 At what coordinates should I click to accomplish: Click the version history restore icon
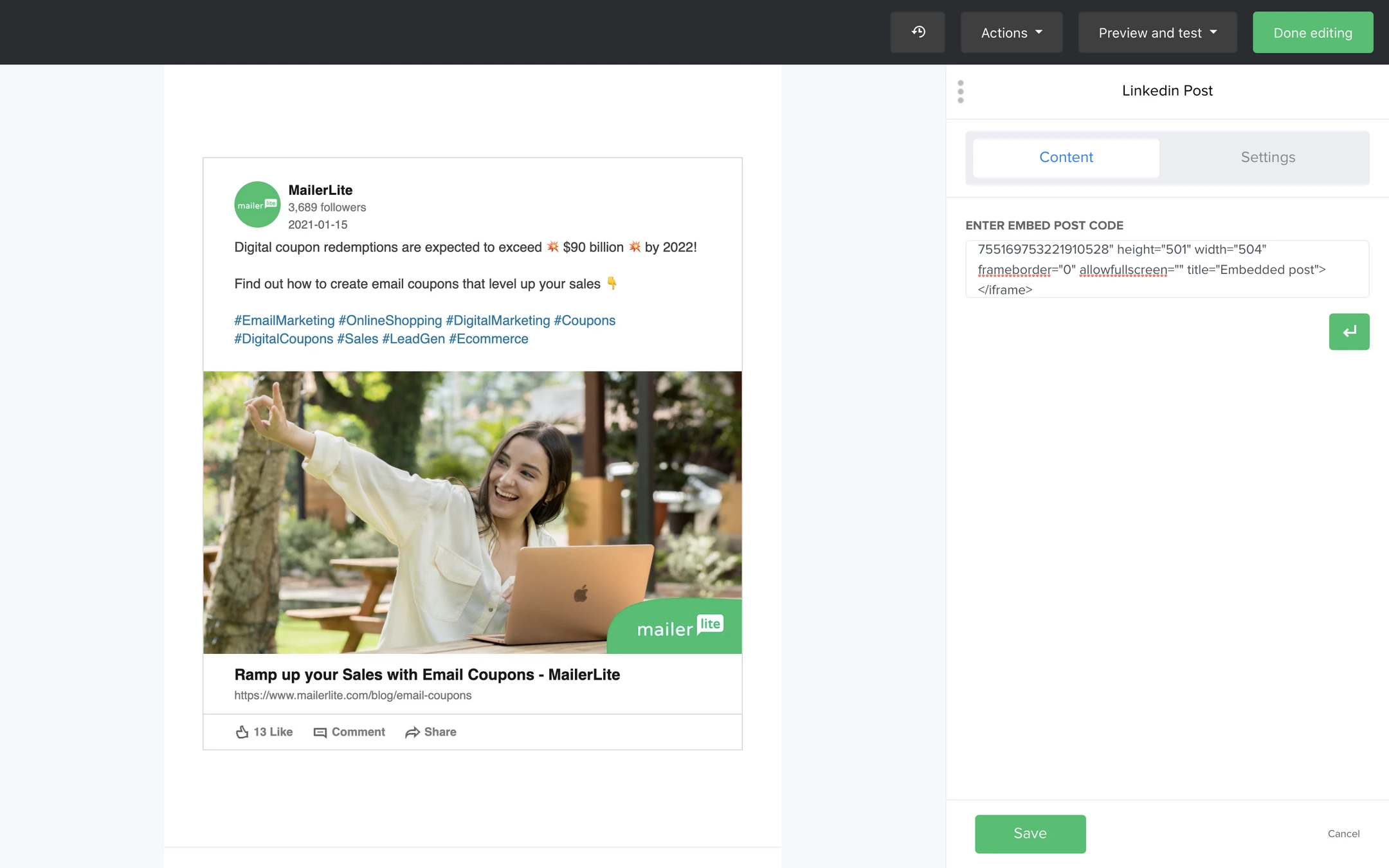918,32
